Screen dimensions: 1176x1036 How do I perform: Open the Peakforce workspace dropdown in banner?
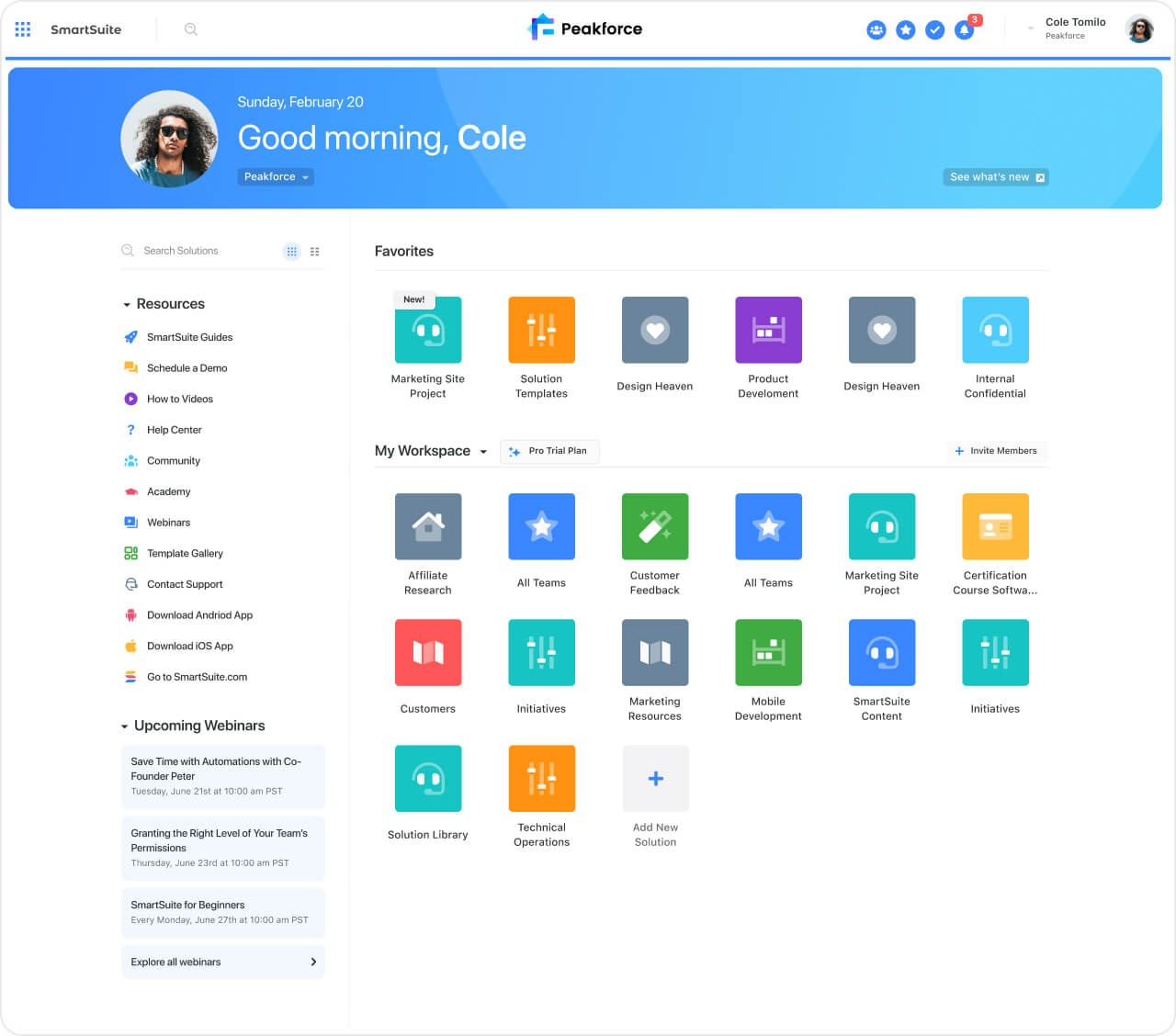(x=276, y=177)
